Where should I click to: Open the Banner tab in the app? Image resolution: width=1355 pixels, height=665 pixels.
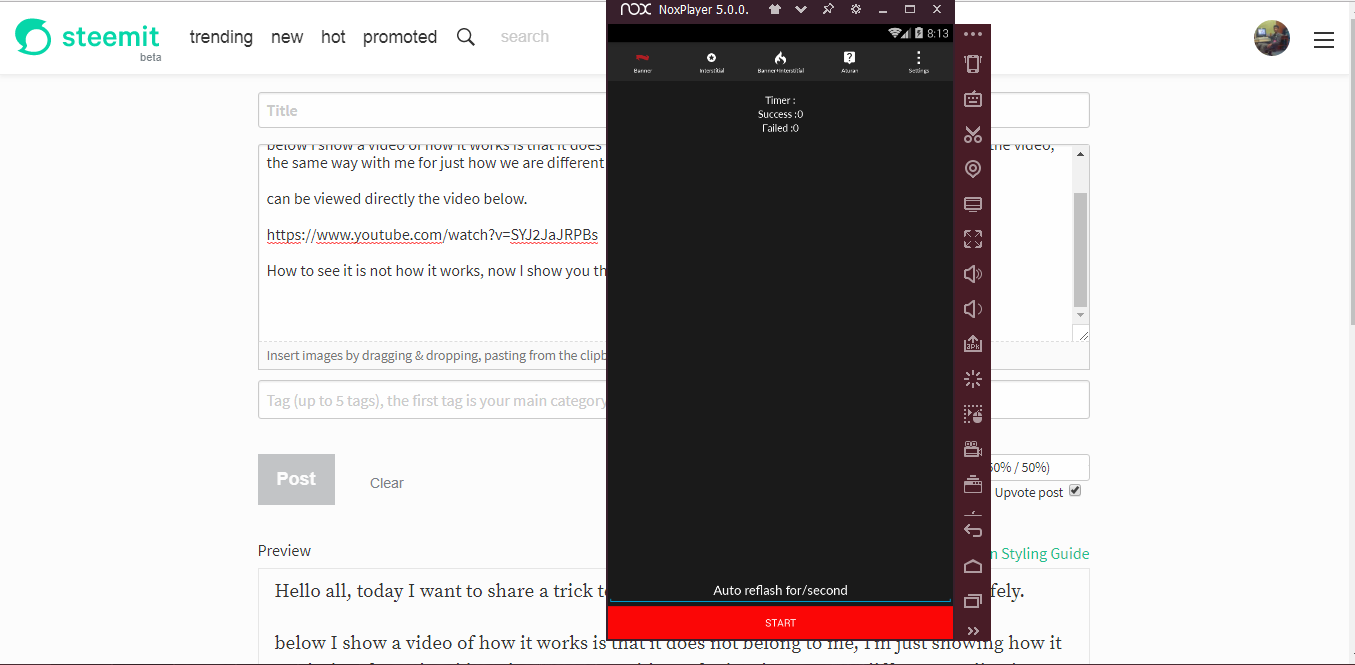(x=642, y=62)
